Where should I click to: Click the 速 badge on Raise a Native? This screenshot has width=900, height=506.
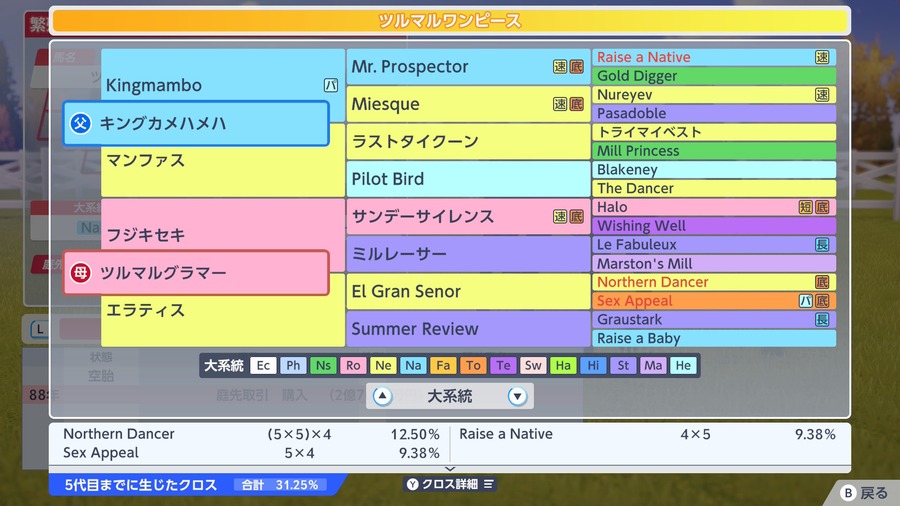pos(822,57)
